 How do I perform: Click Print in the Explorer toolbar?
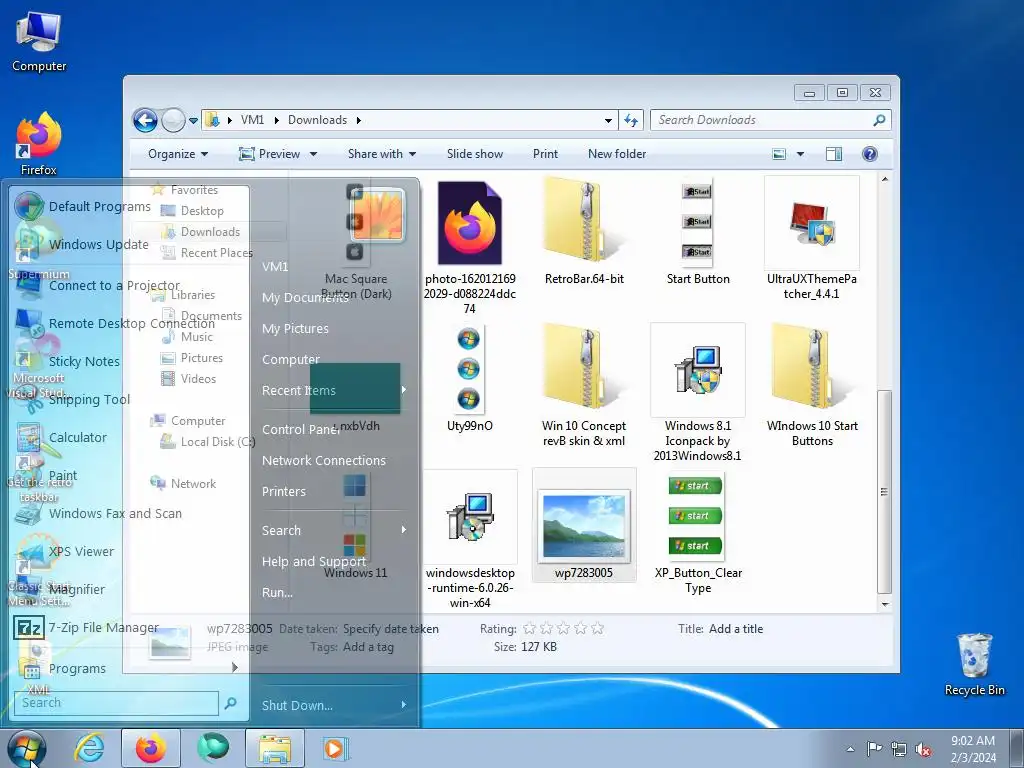point(545,154)
